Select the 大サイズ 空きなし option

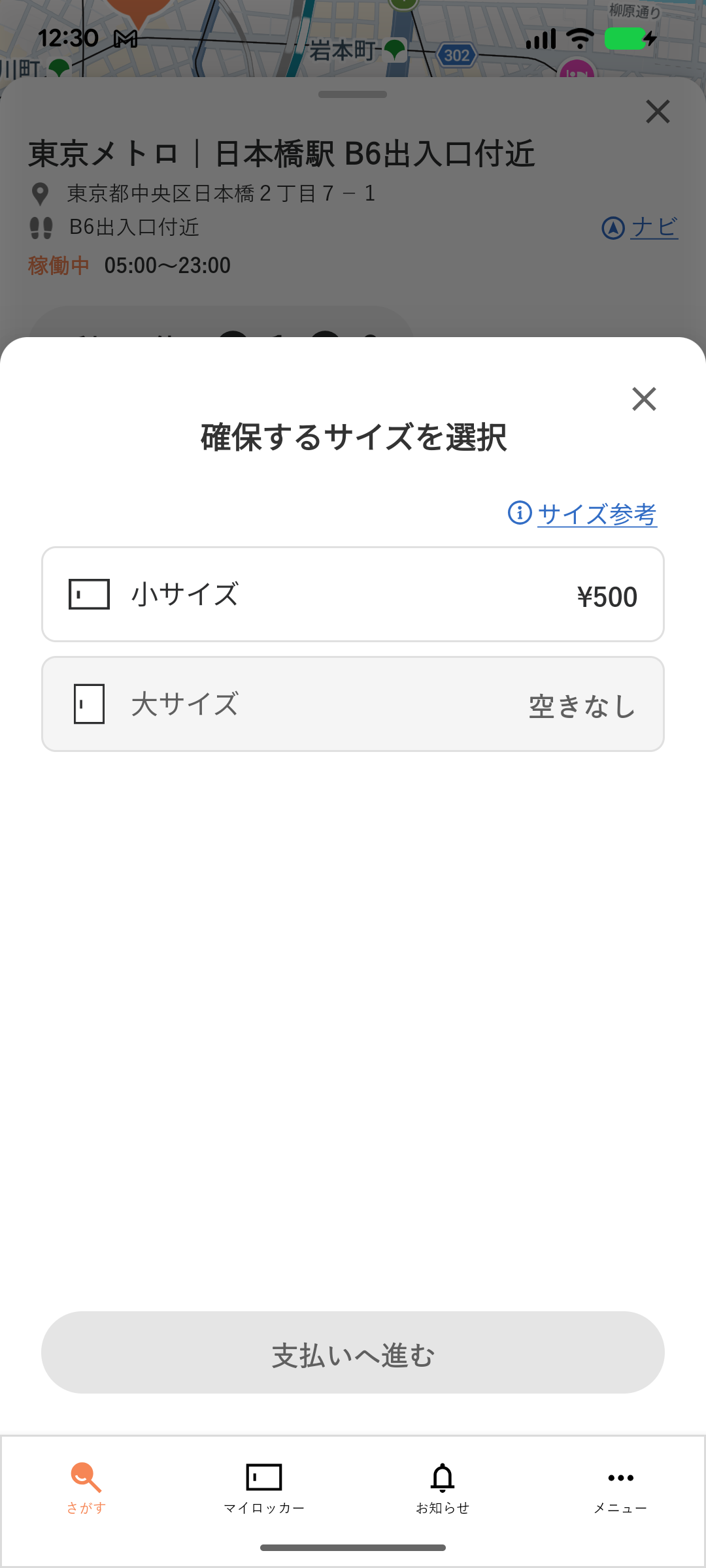point(353,704)
